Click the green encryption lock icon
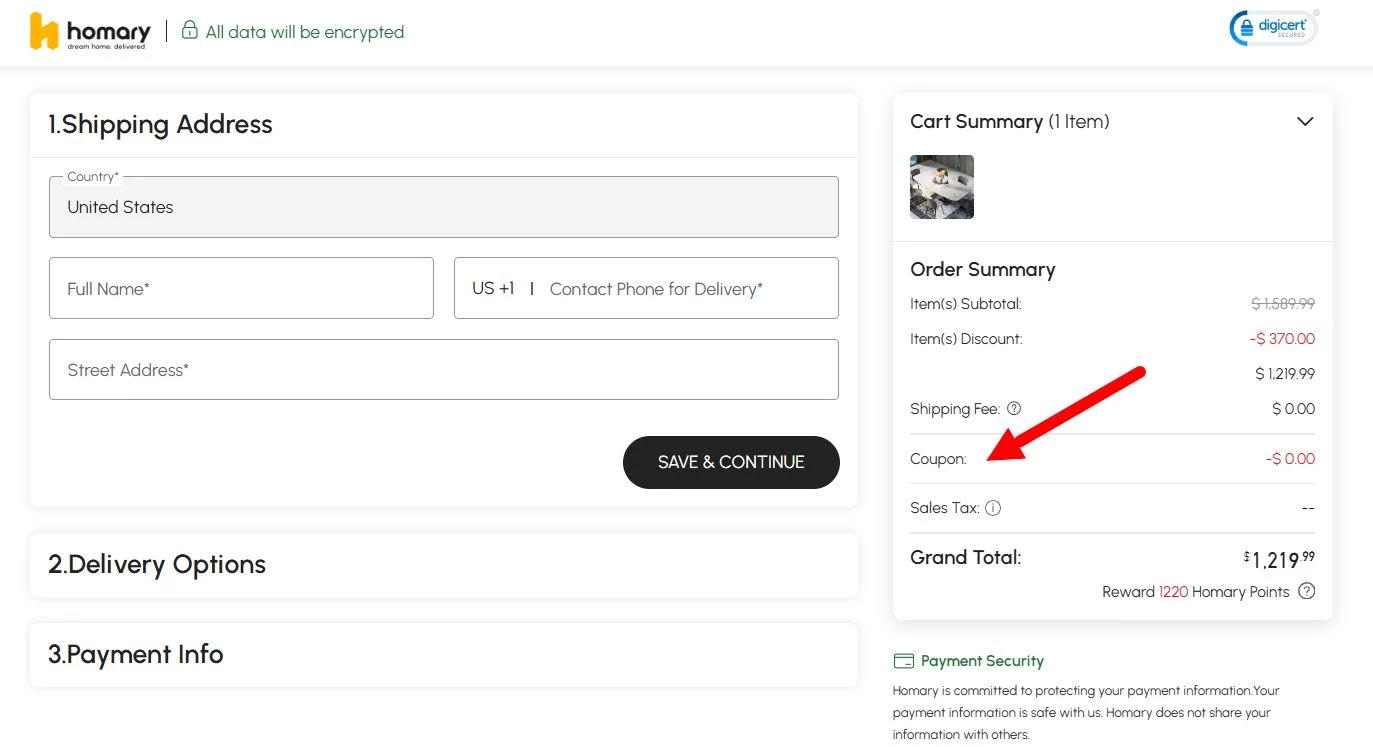Viewport: 1373px width, 747px height. [x=189, y=30]
